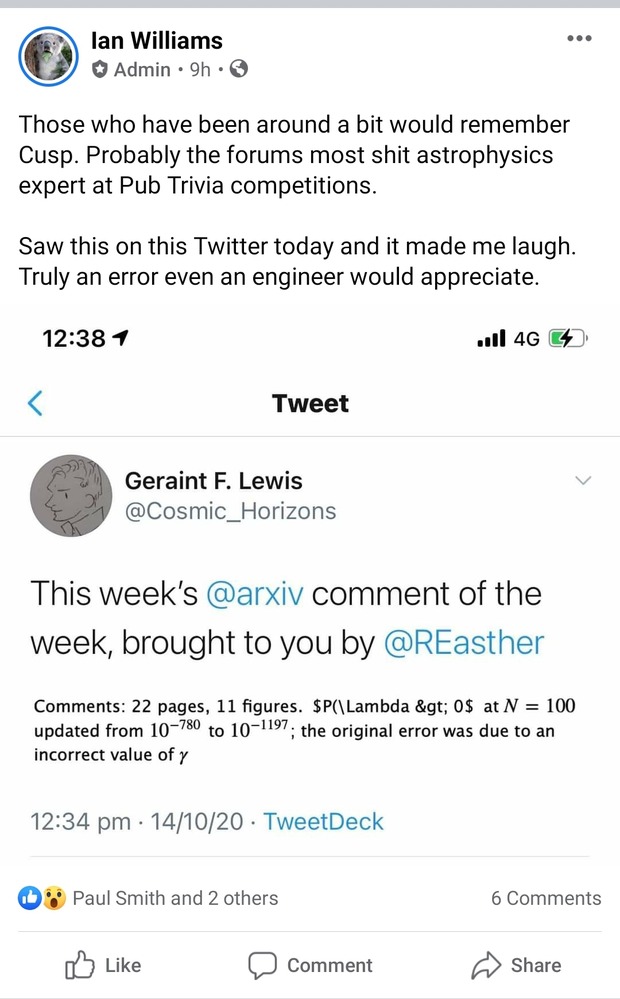Expand the tweet options down chevron

pos(584,481)
